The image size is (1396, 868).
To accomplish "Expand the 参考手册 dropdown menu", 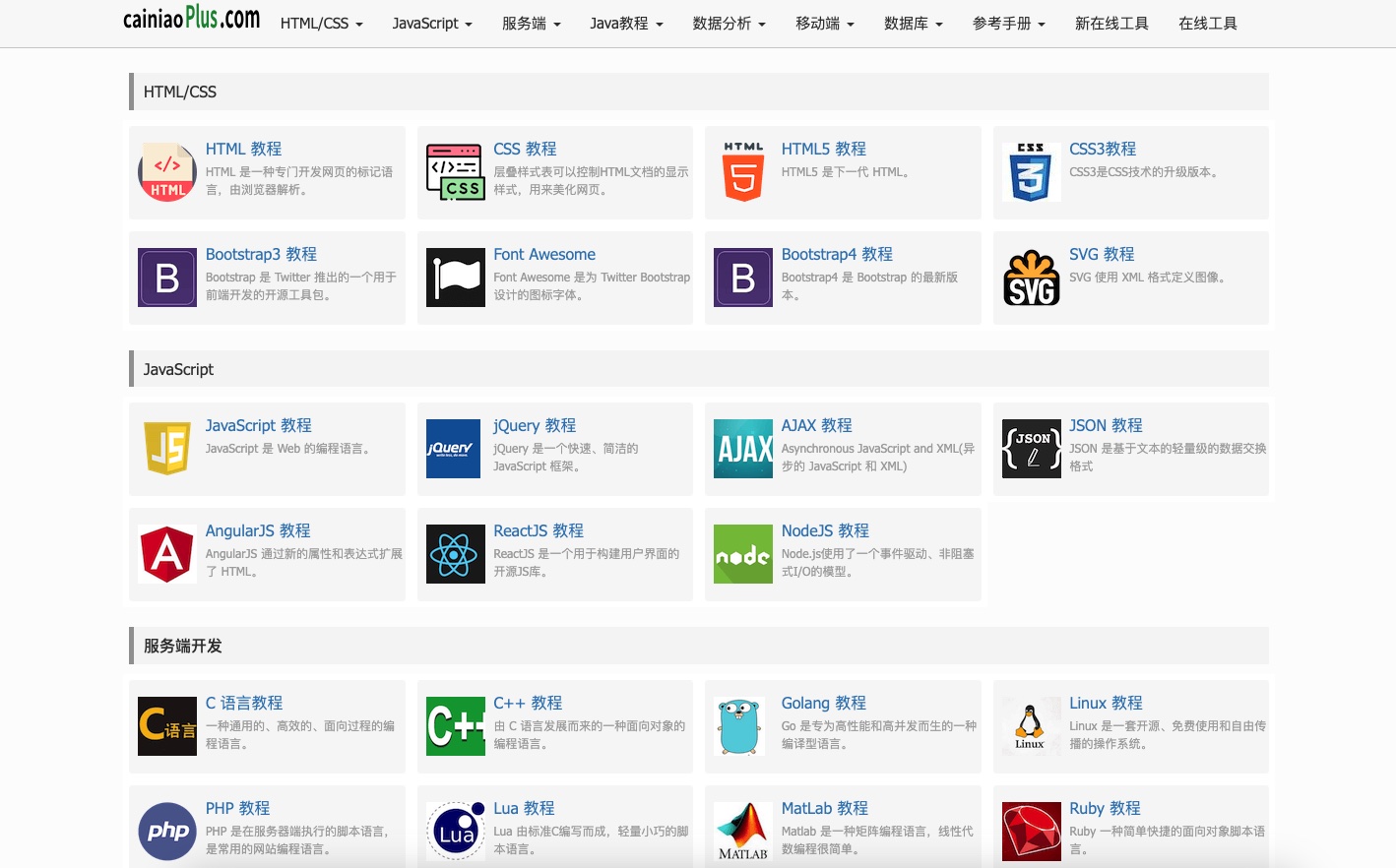I will (x=1008, y=24).
